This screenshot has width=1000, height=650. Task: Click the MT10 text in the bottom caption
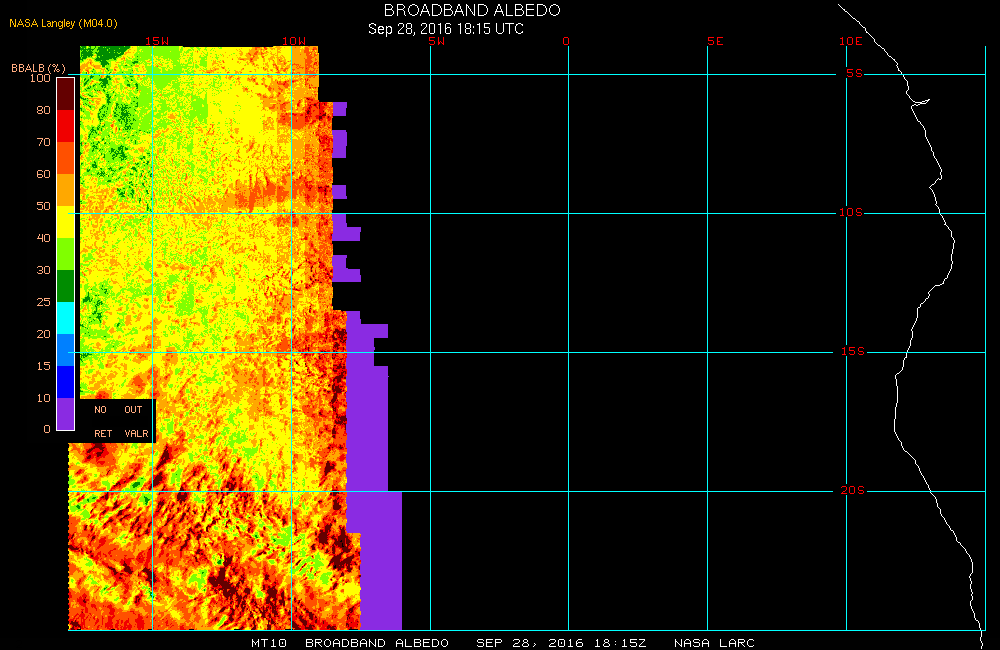point(268,643)
